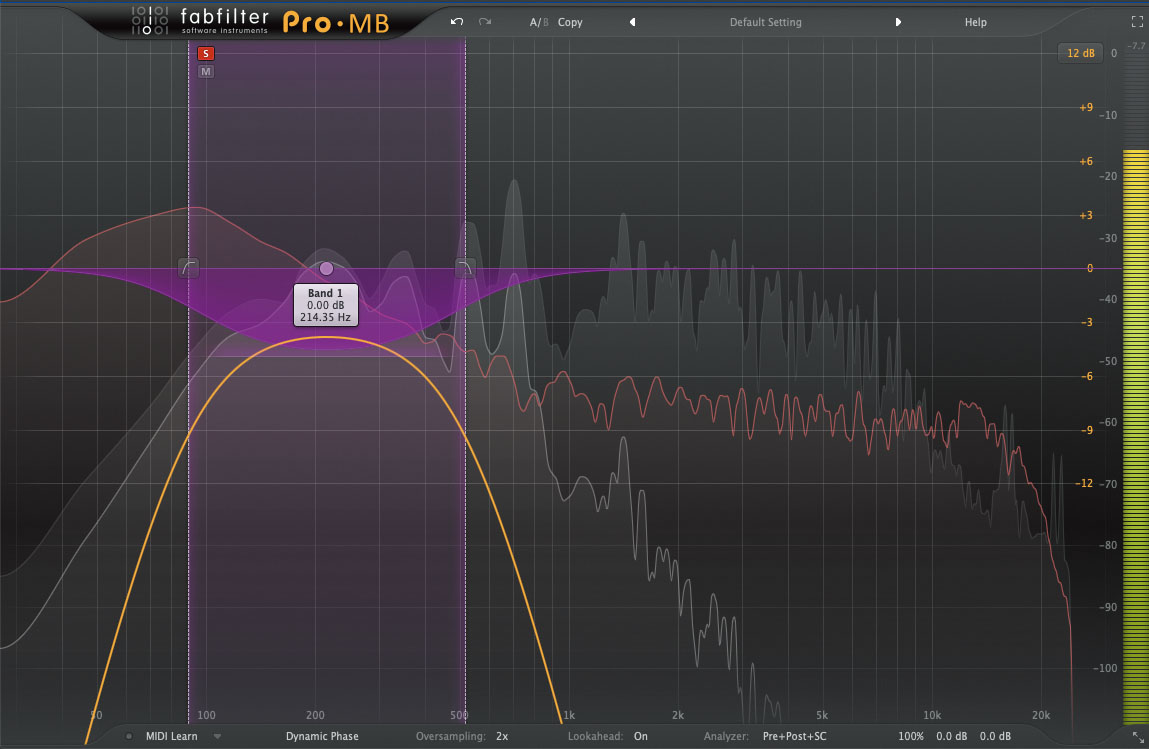Click the Copy A/B button
Screen dimensions: 1149x749
pos(570,22)
